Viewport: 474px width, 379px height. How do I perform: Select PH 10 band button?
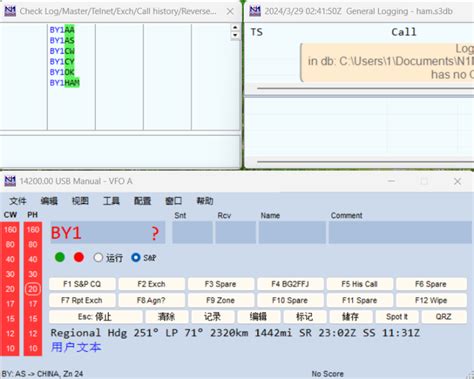[33, 348]
